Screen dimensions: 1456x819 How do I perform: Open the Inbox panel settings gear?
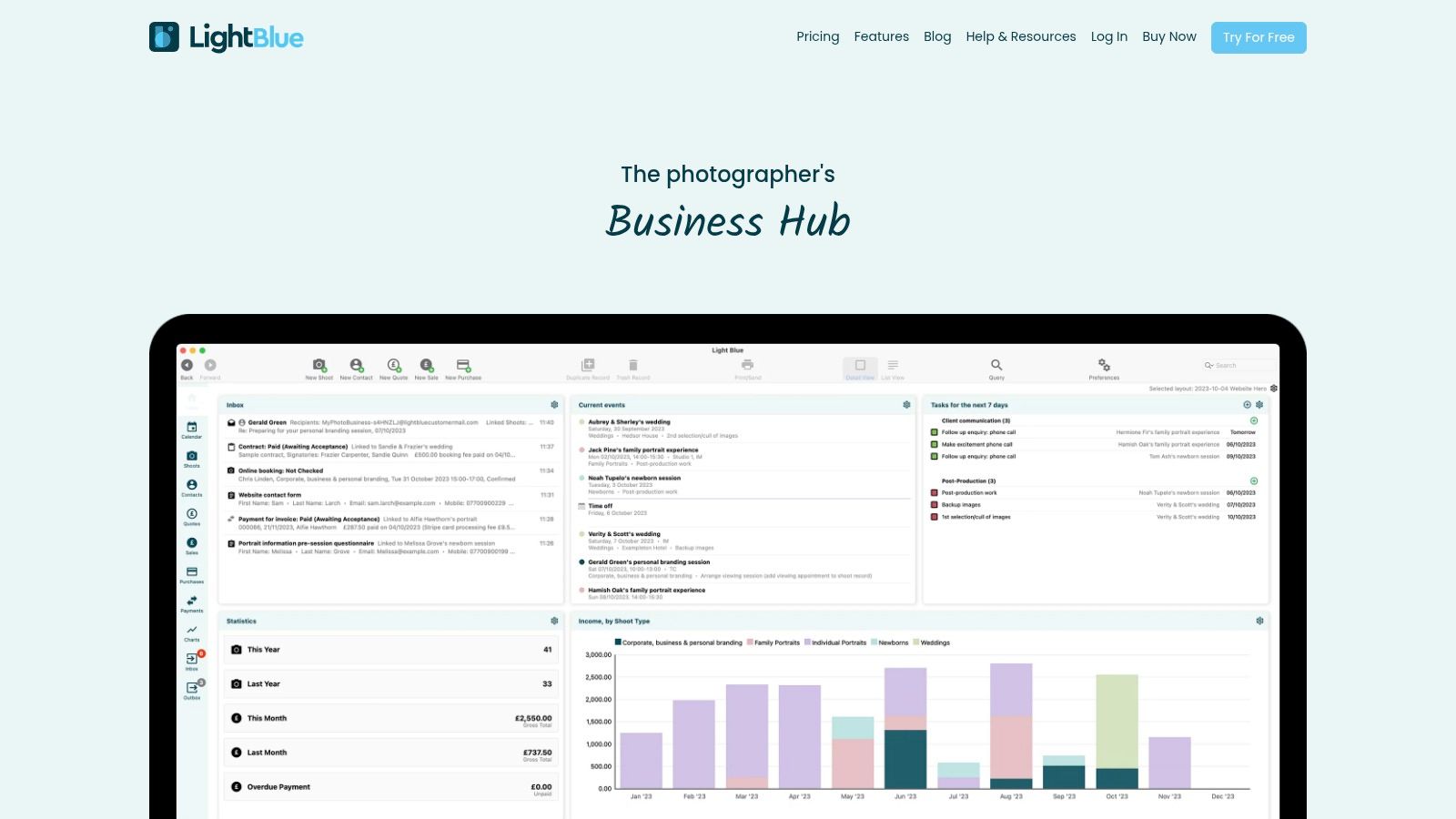tap(554, 405)
